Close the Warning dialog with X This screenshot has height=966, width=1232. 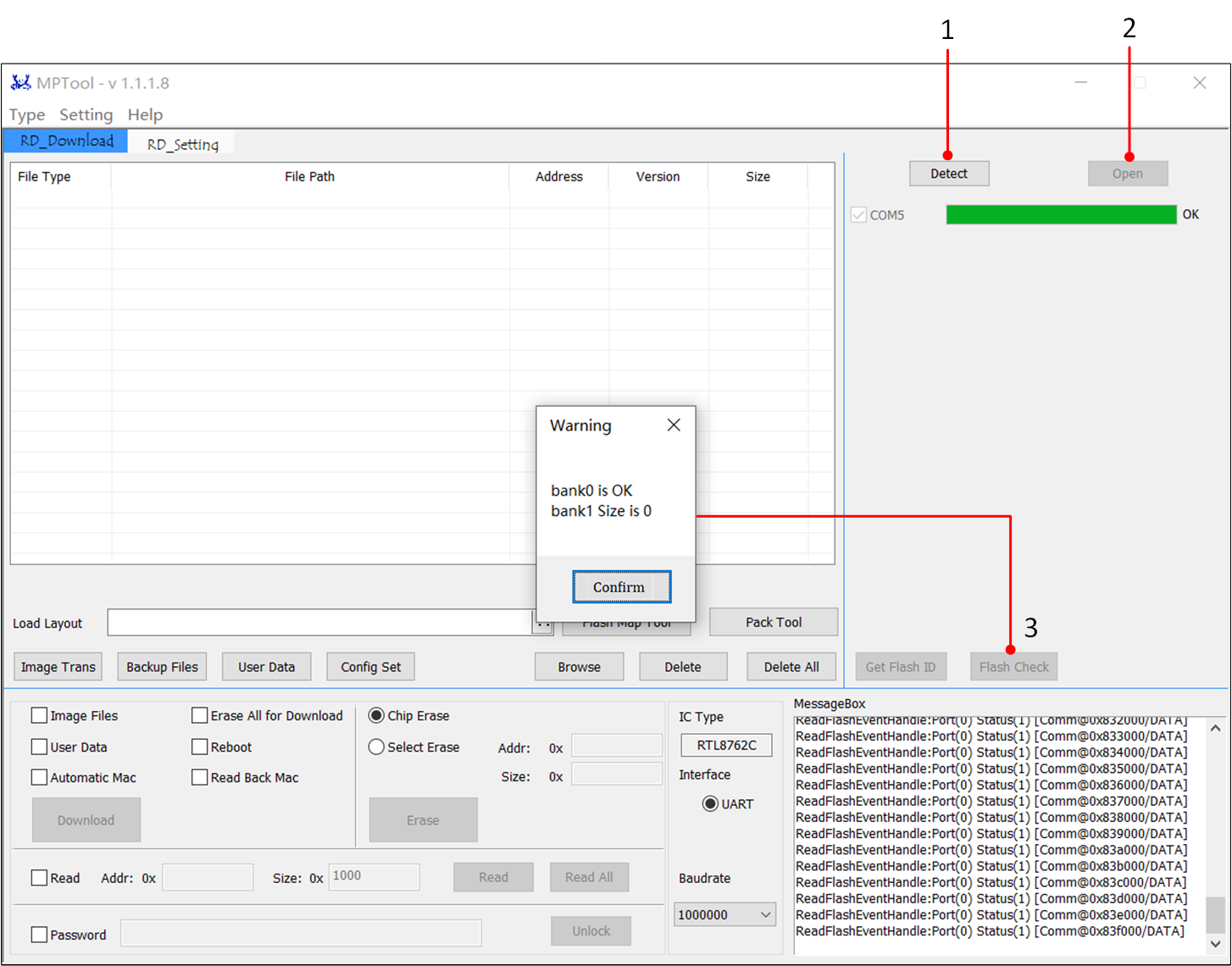(x=674, y=425)
